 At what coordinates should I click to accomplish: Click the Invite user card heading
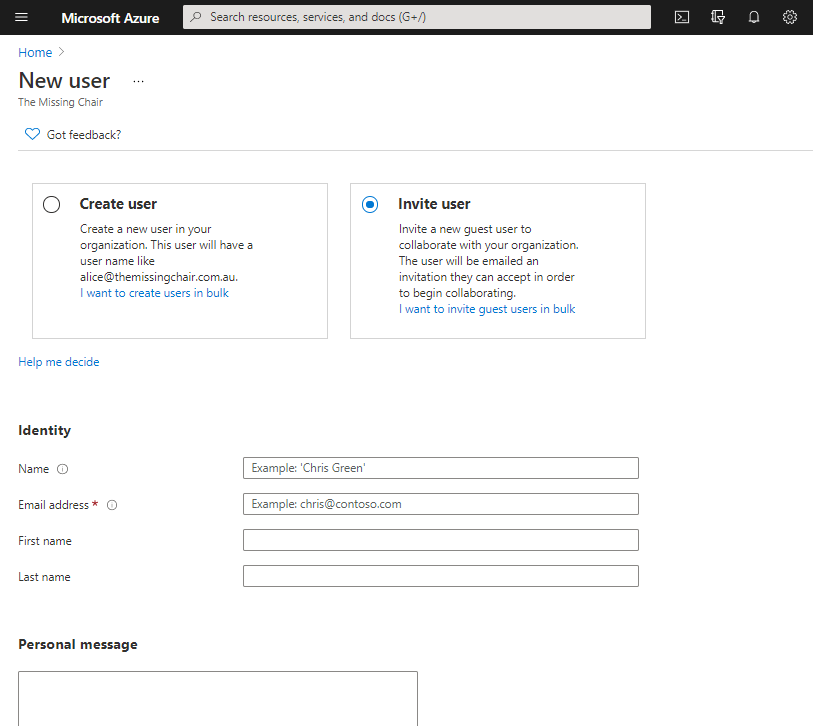(434, 204)
